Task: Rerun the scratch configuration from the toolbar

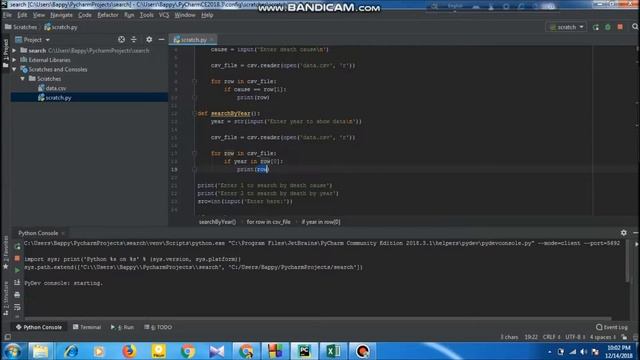Action: [x=596, y=27]
